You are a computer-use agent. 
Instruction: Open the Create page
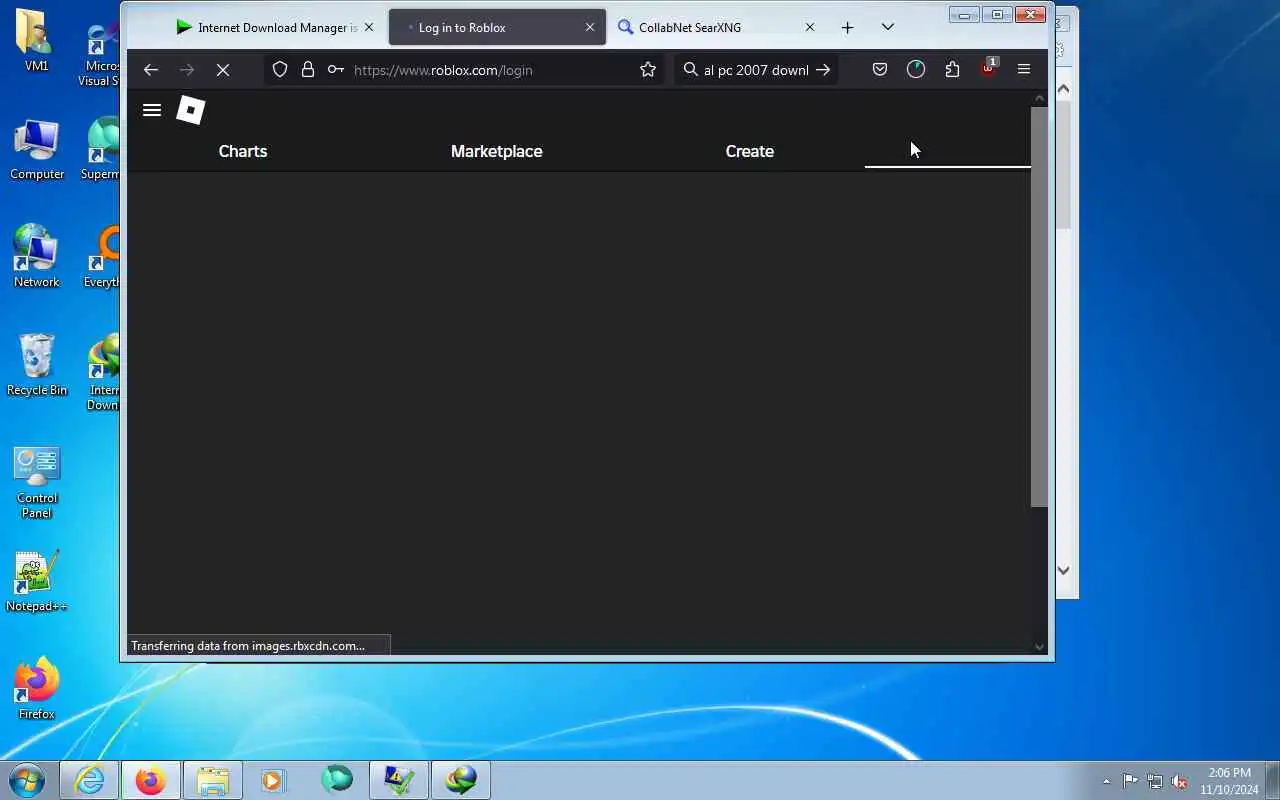(750, 151)
